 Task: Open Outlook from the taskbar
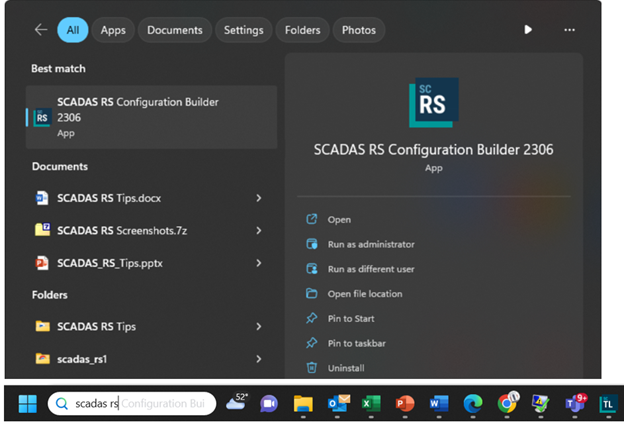tap(338, 404)
